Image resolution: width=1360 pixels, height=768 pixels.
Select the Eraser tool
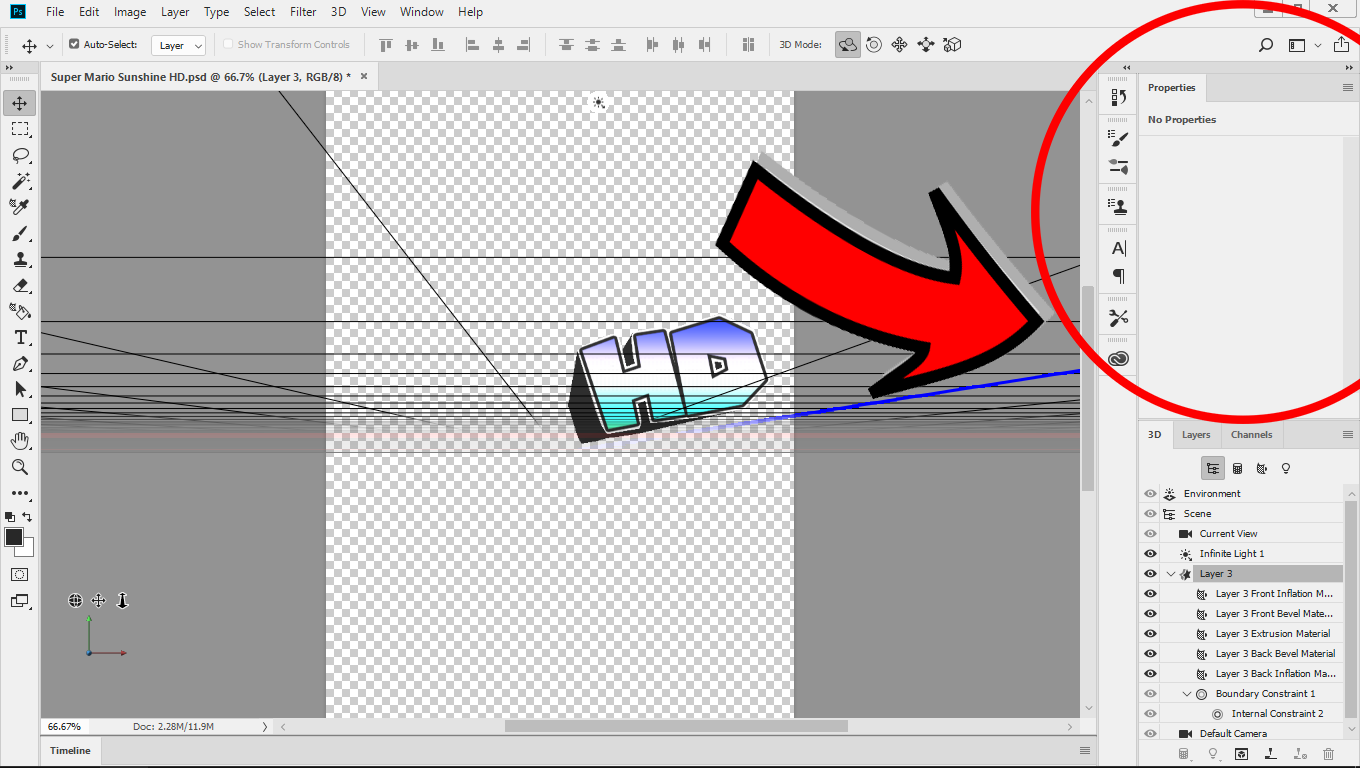pyautogui.click(x=20, y=285)
